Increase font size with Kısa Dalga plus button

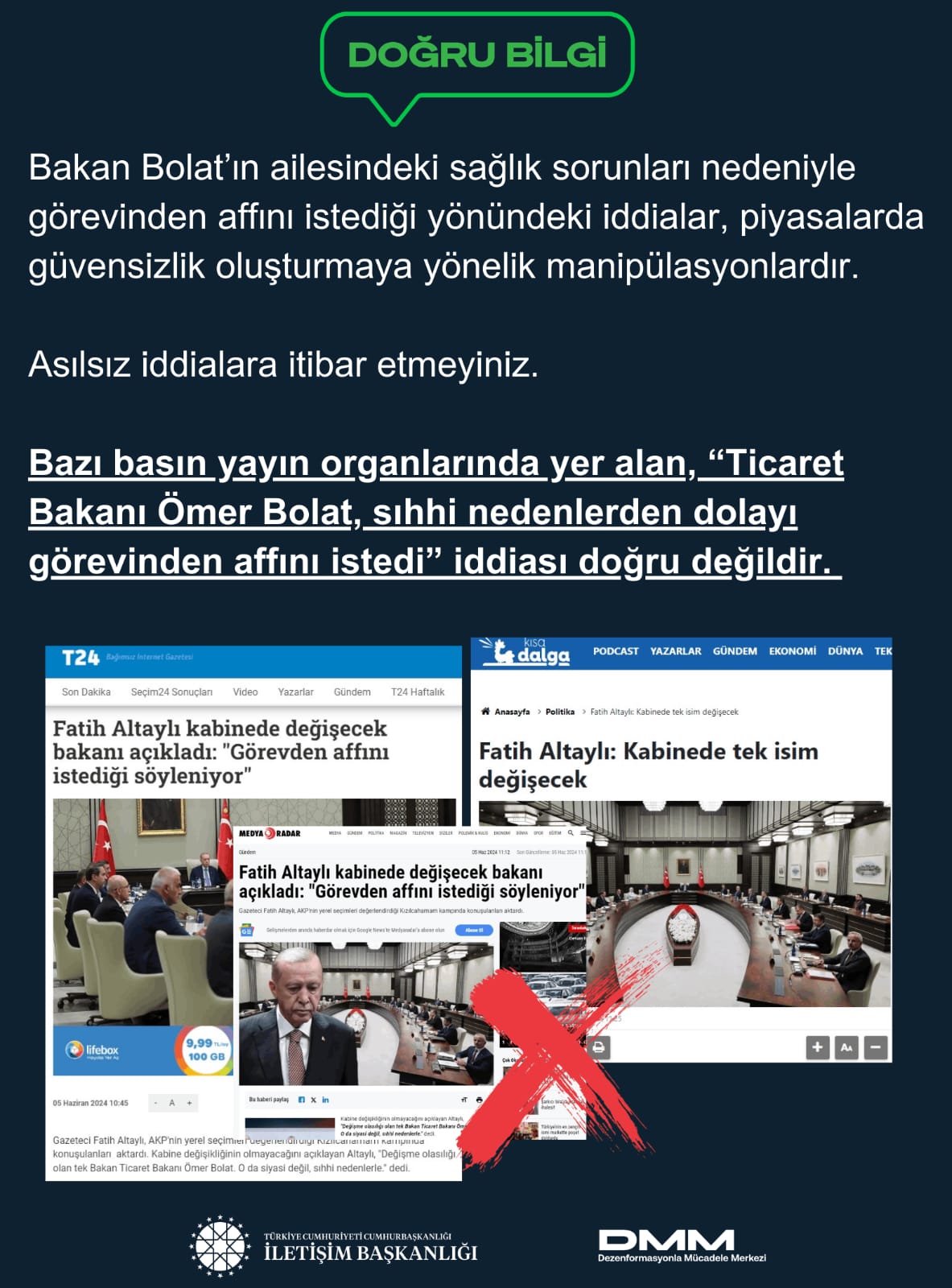818,1047
